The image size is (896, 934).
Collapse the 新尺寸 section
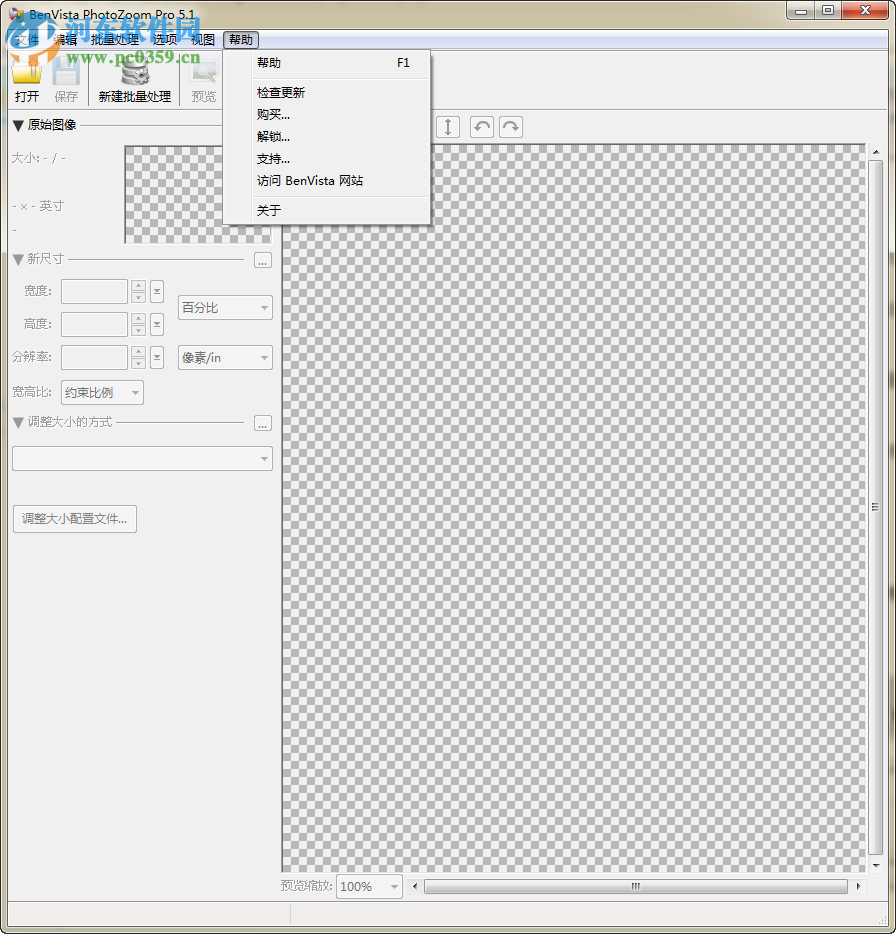click(x=17, y=258)
